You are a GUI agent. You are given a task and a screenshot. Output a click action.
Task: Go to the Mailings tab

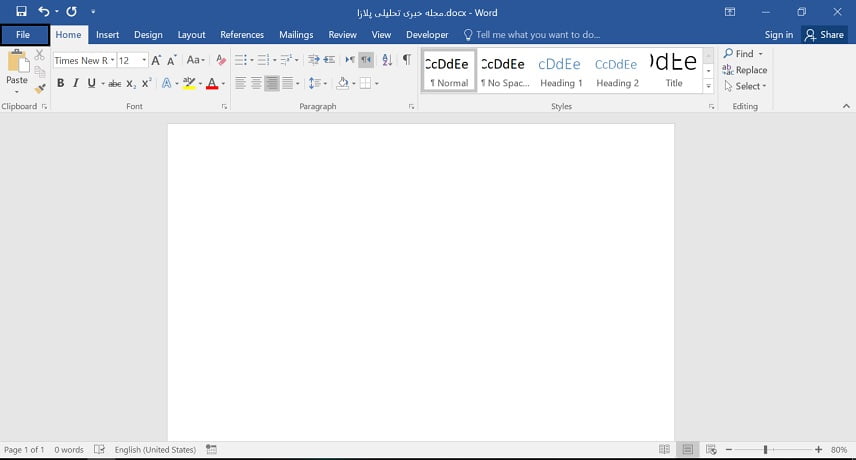pos(296,34)
